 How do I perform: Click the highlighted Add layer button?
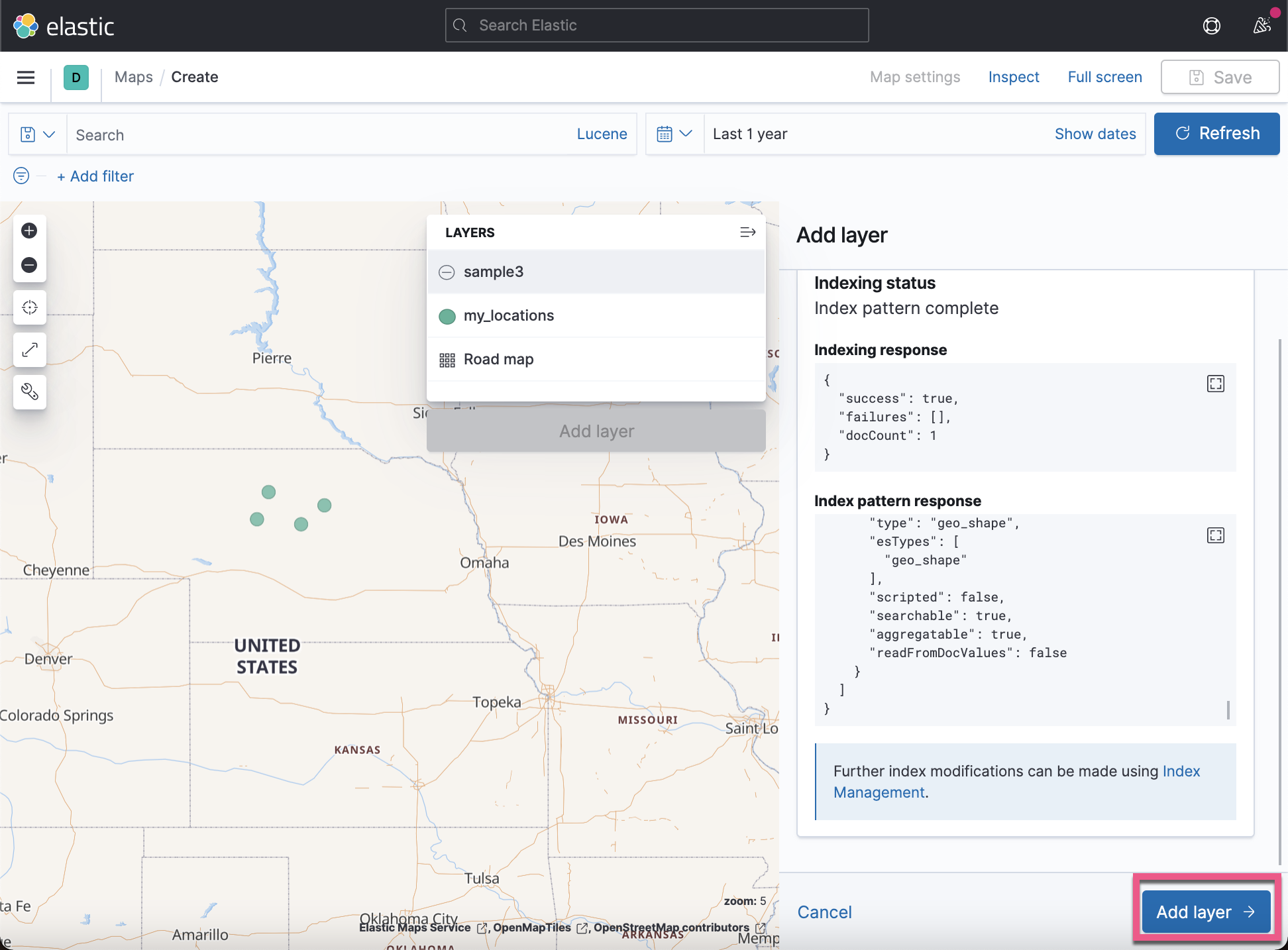tap(1206, 912)
